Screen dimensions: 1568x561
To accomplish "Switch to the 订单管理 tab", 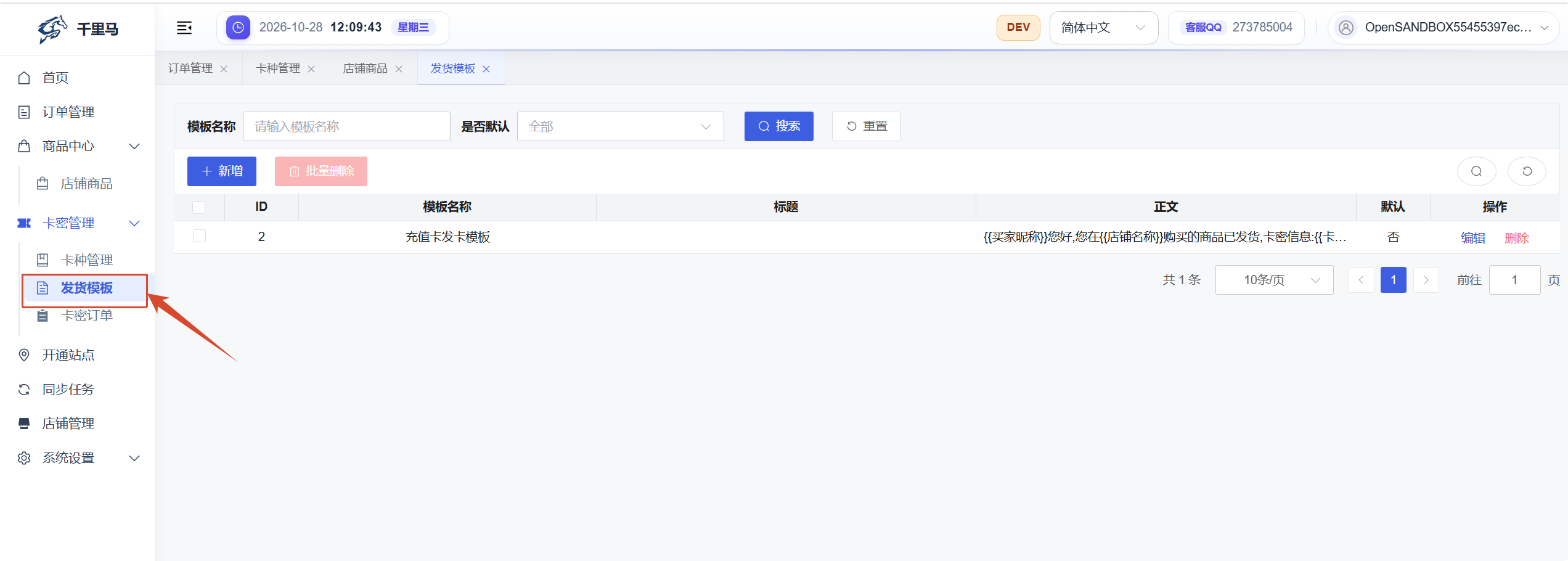I will [190, 68].
